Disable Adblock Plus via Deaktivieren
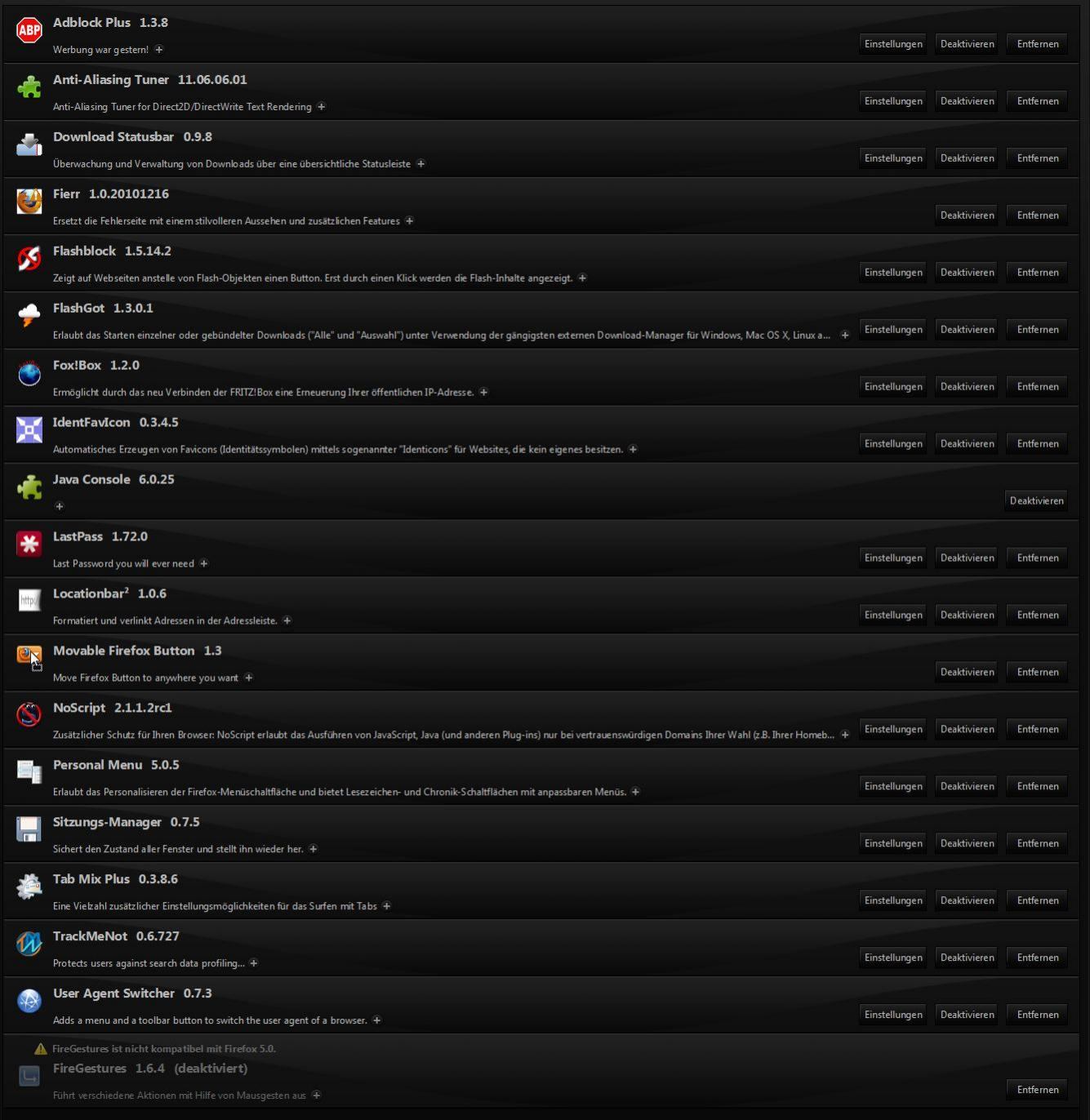Image resolution: width=1090 pixels, height=1120 pixels. pyautogui.click(x=967, y=44)
